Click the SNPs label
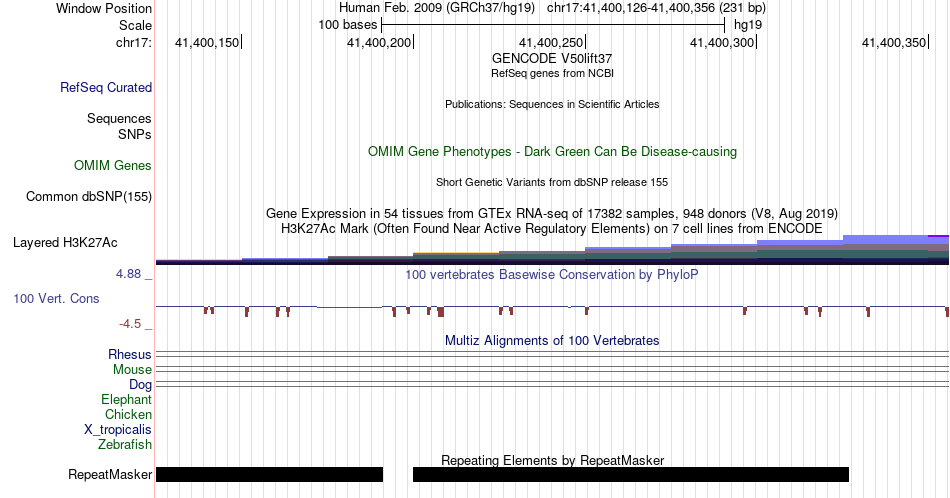950x498 pixels. tap(135, 134)
